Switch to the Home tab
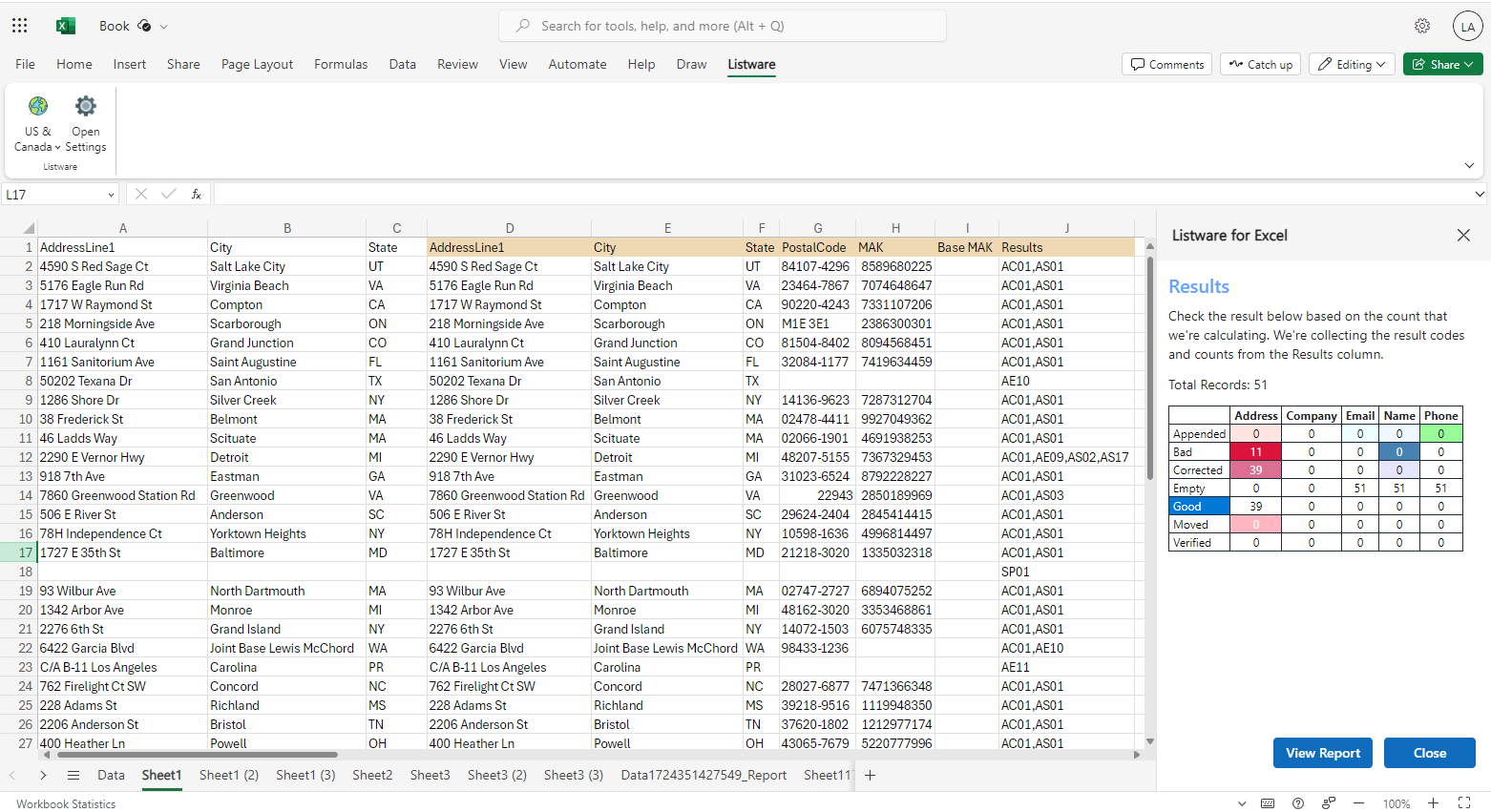Viewport: 1491px width, 812px height. 74,64
